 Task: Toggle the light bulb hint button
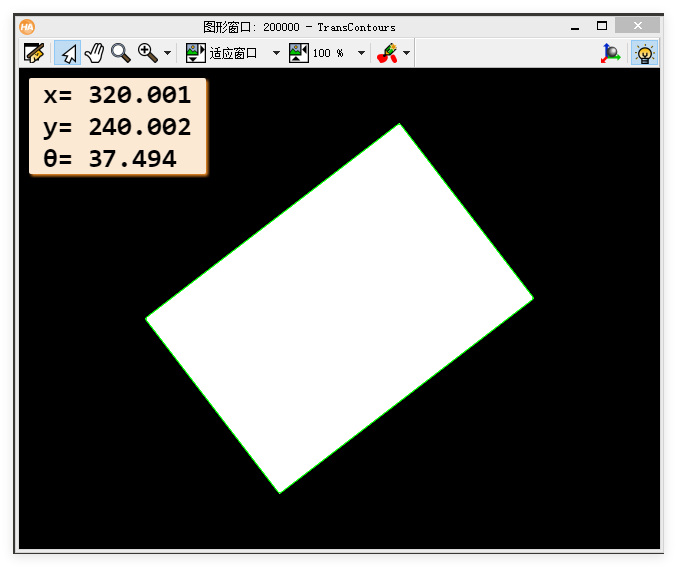pos(644,53)
